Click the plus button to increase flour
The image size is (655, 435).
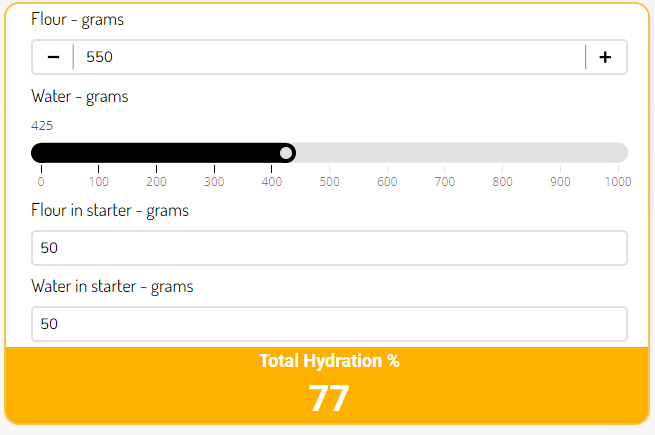605,57
